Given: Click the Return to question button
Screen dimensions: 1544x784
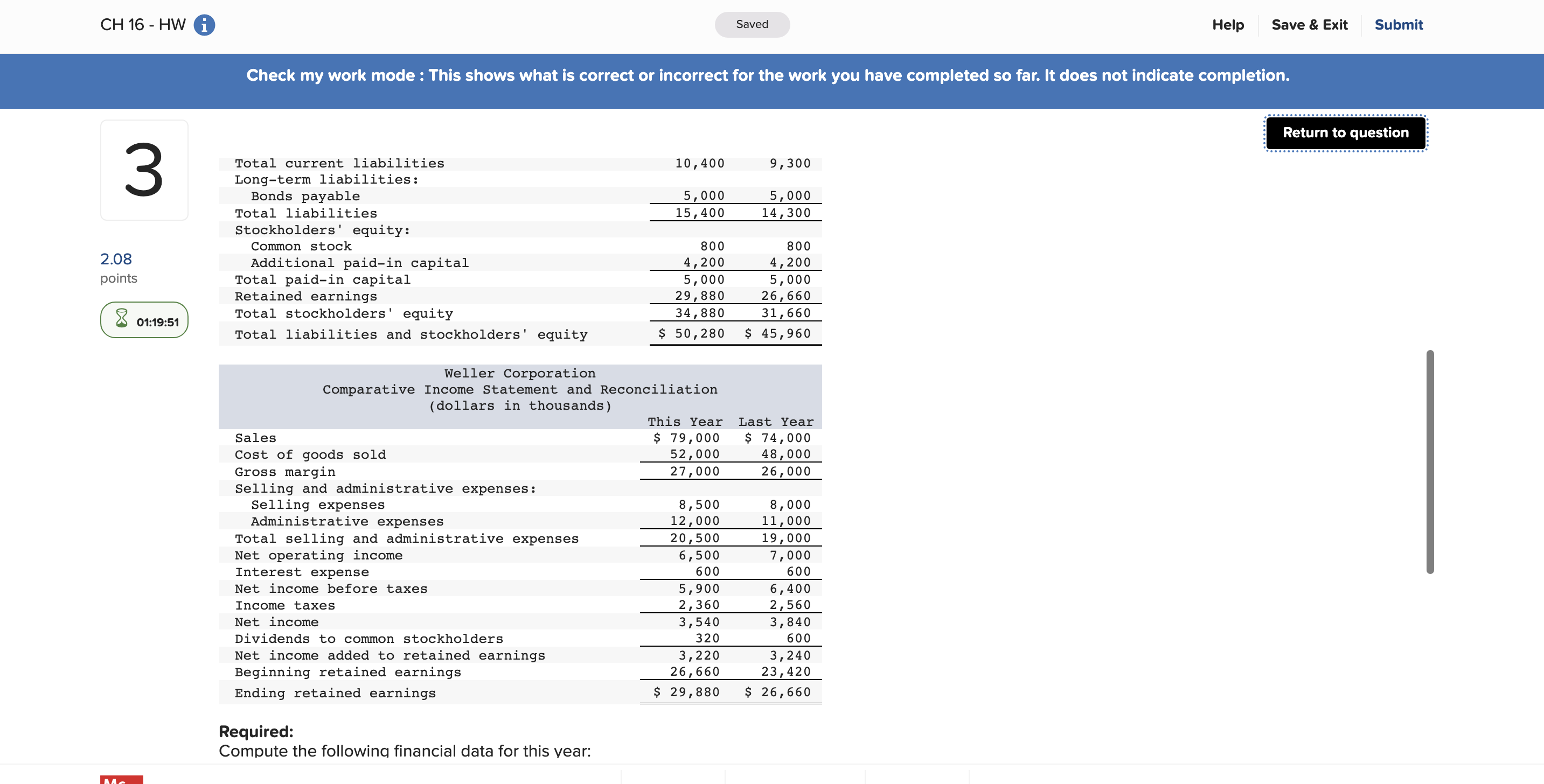Looking at the screenshot, I should coord(1346,132).
